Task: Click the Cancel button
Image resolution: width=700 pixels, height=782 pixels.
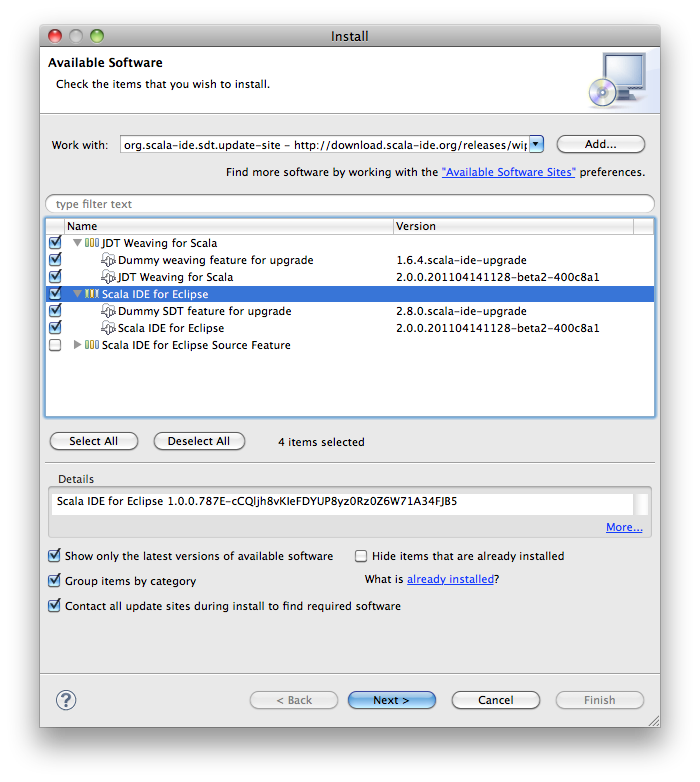Action: pyautogui.click(x=496, y=700)
